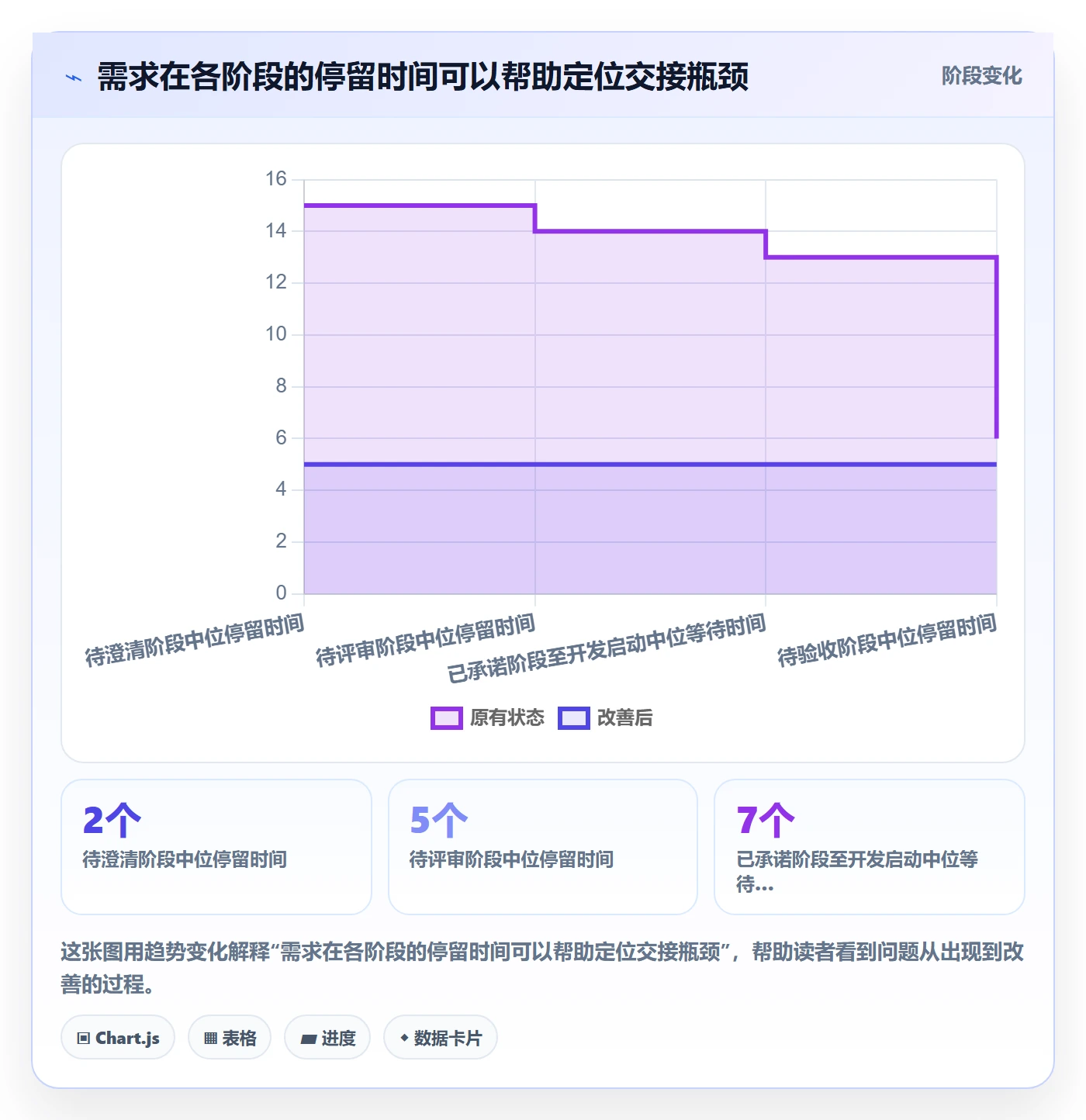Click the blue 改善后 line at value 5
This screenshot has width=1086, height=1120.
click(x=650, y=464)
